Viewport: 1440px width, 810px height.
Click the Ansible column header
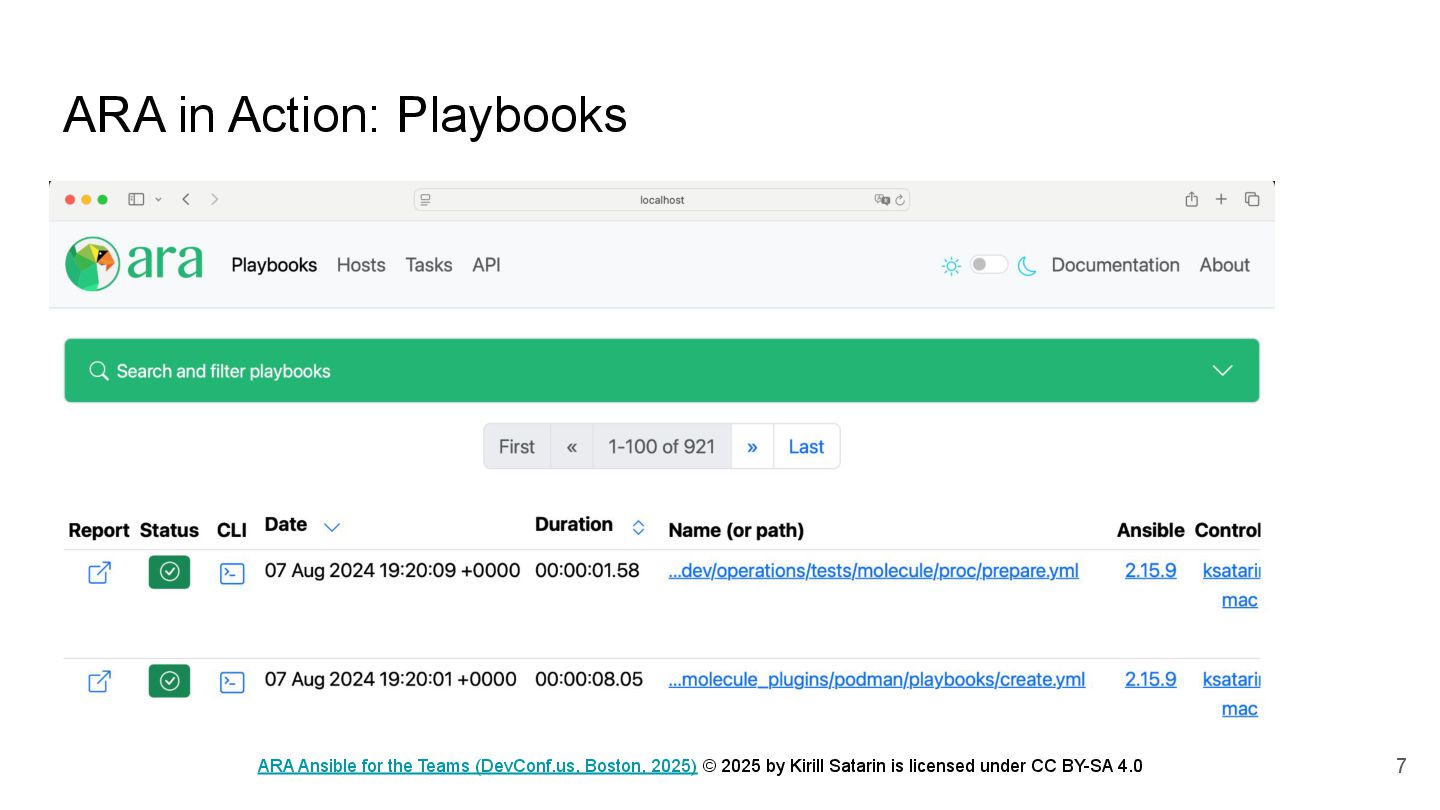(1150, 530)
